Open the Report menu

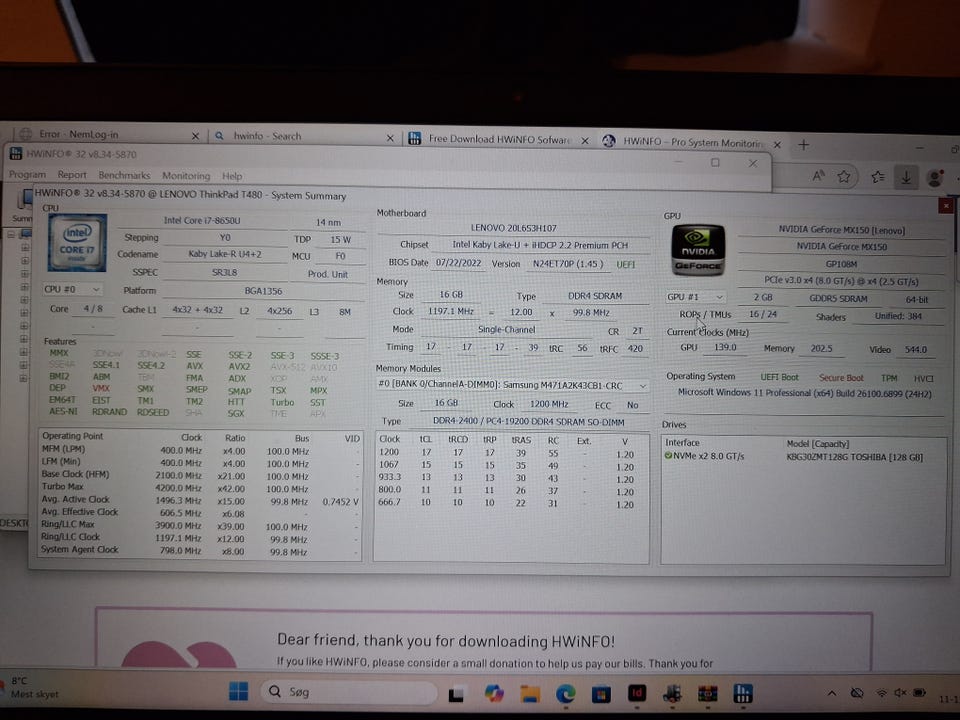[72, 175]
